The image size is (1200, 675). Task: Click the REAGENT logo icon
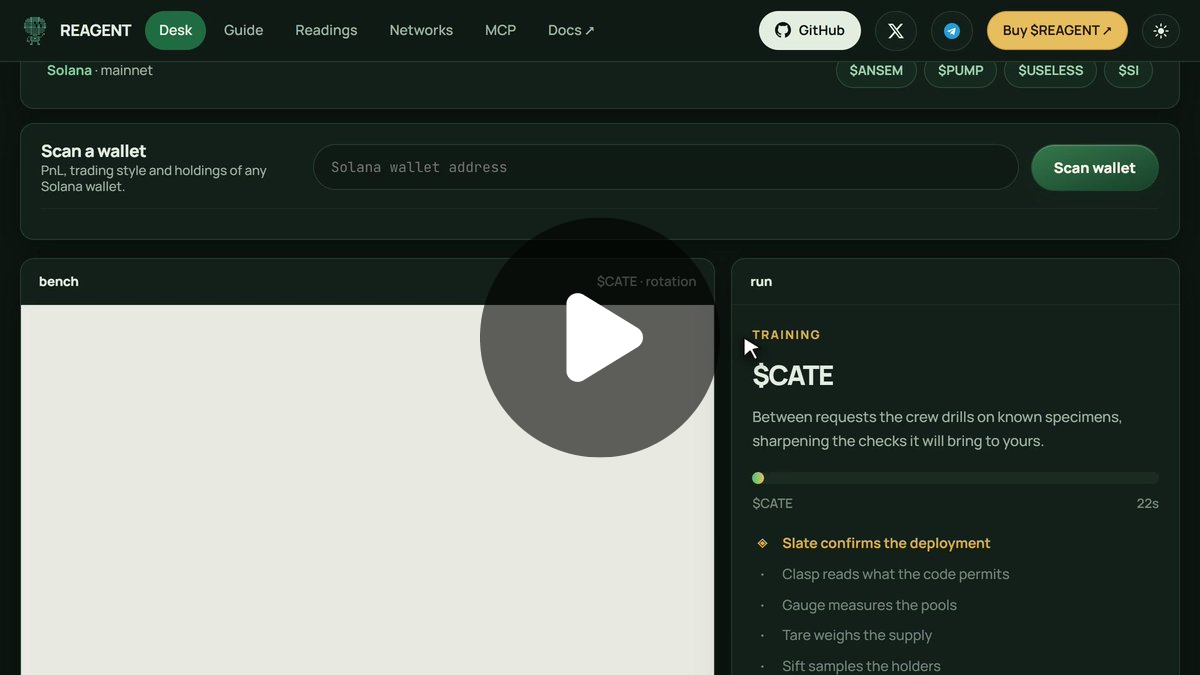coord(35,31)
